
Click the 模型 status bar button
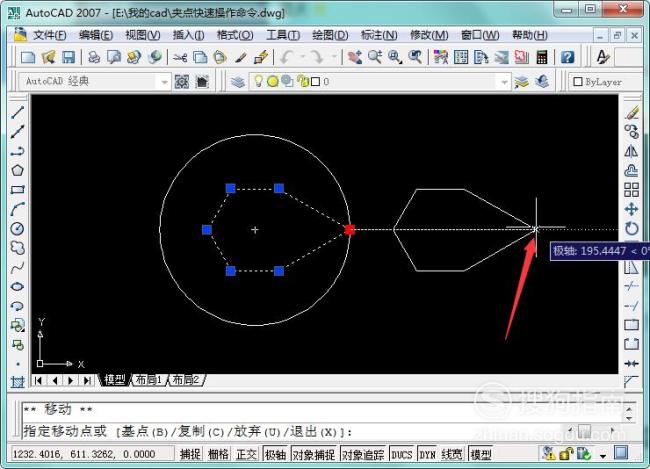pos(481,454)
